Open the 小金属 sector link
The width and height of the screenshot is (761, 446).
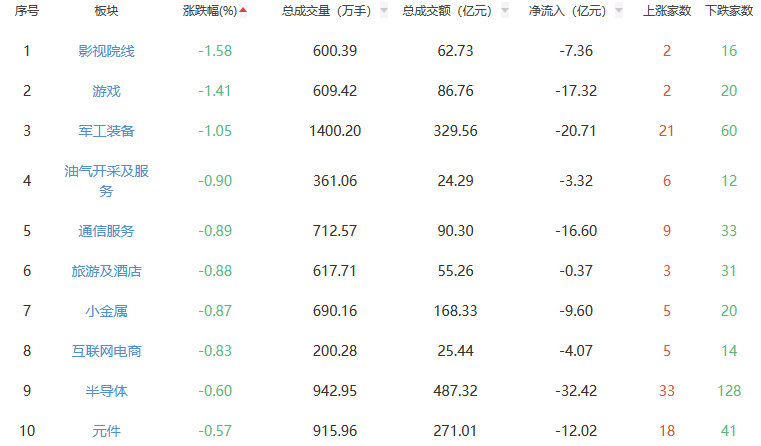[106, 311]
